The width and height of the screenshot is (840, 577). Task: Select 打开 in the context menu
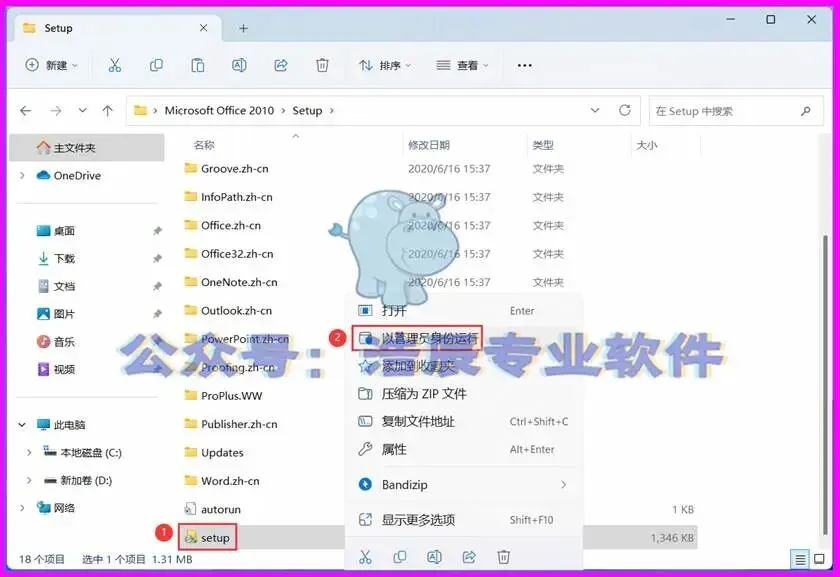pyautogui.click(x=464, y=311)
